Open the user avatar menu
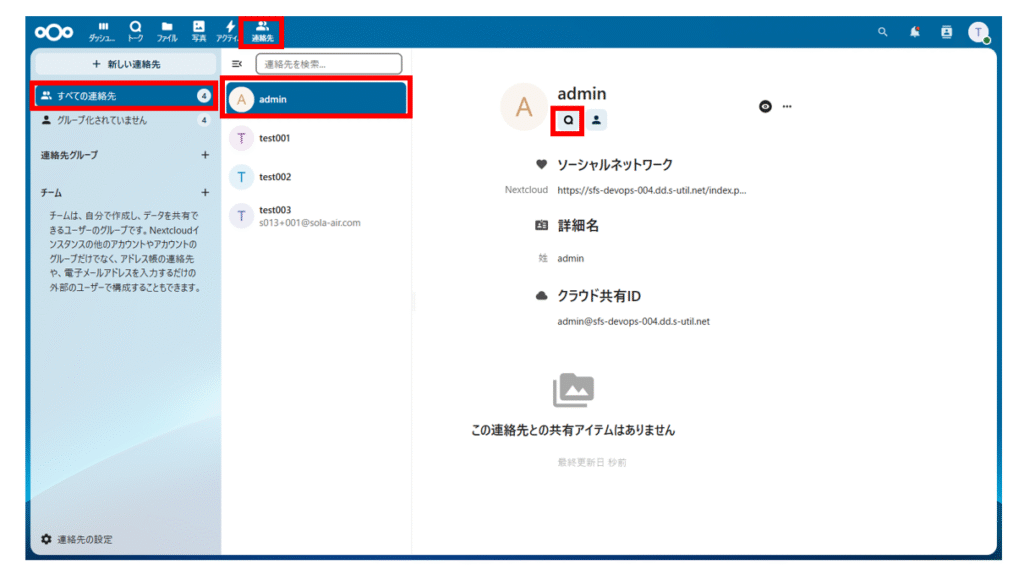 point(978,32)
